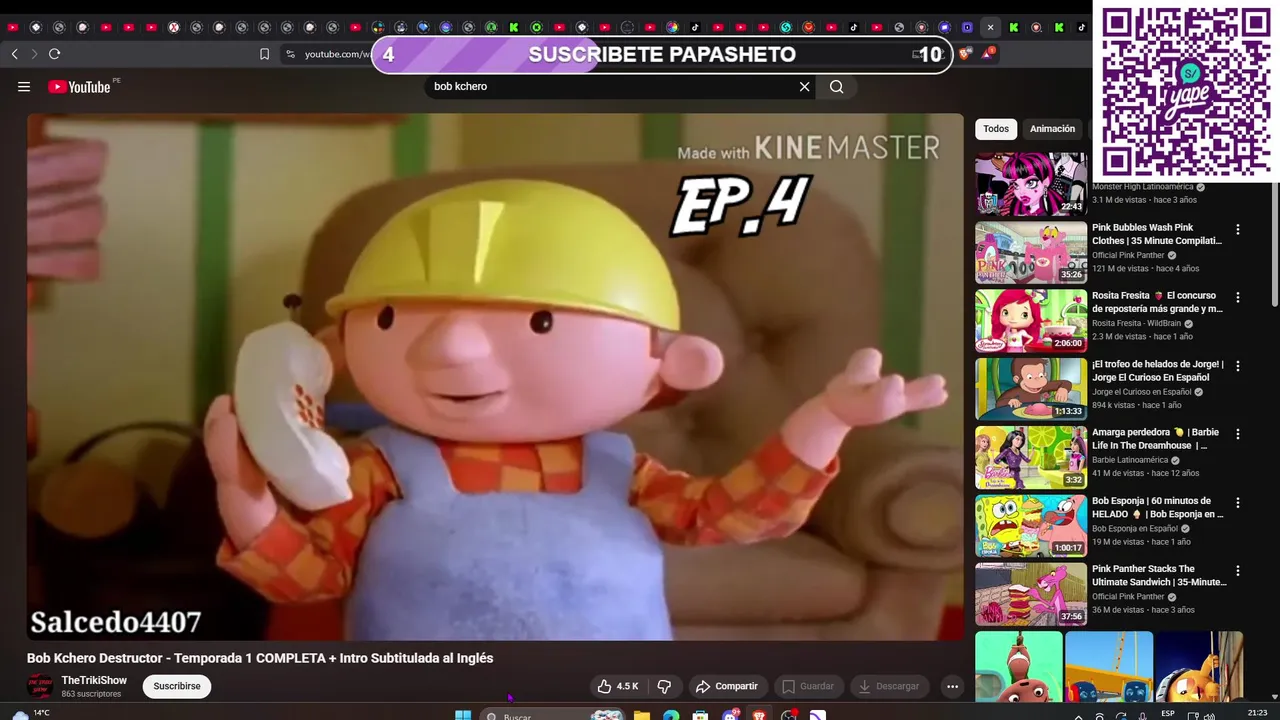Viewport: 1280px width, 720px height.
Task: Open Jorge el Curioso thumbnail 1:13:33
Action: pos(1031,389)
